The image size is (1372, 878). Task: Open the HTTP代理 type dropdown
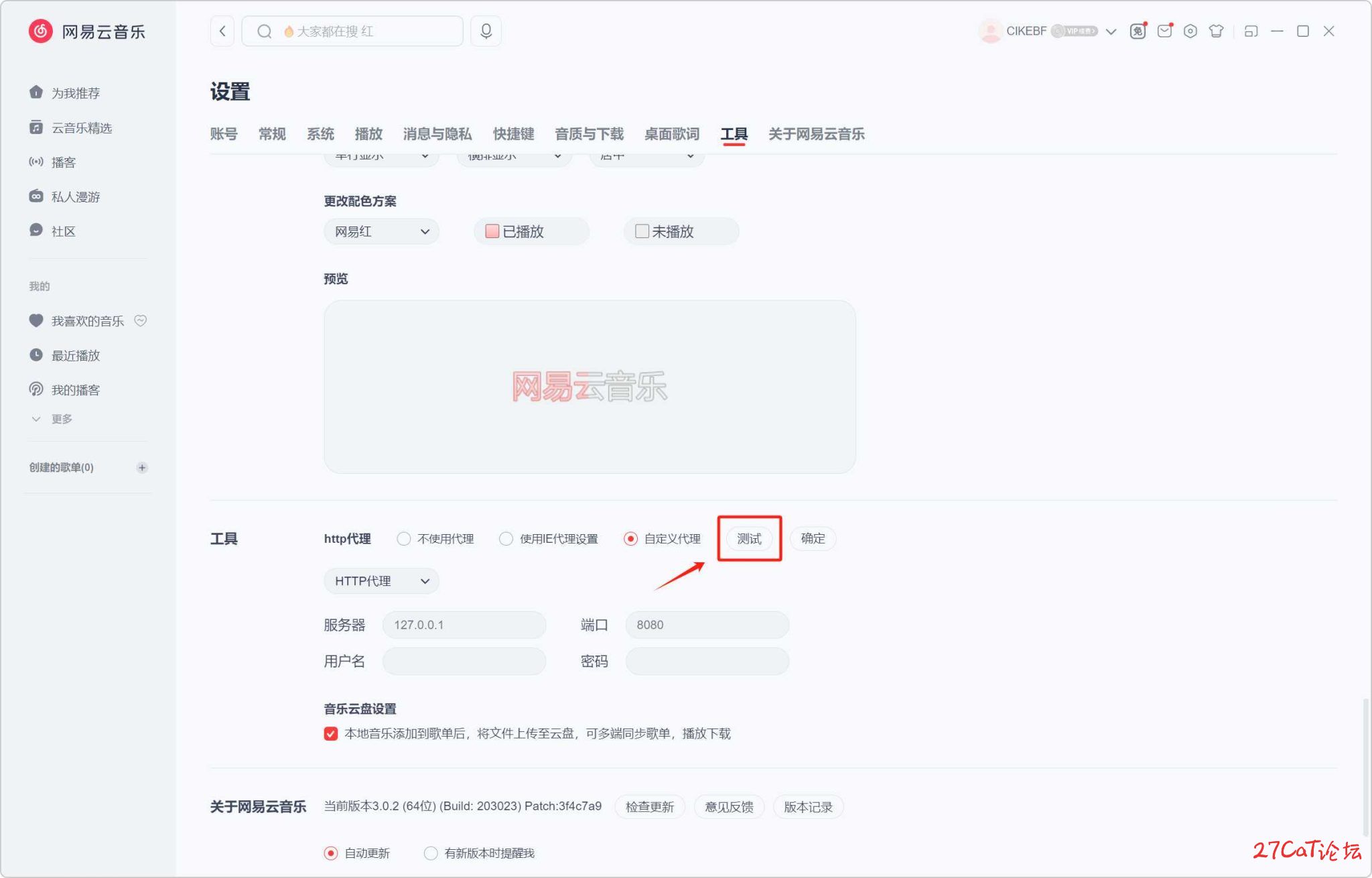coord(381,581)
